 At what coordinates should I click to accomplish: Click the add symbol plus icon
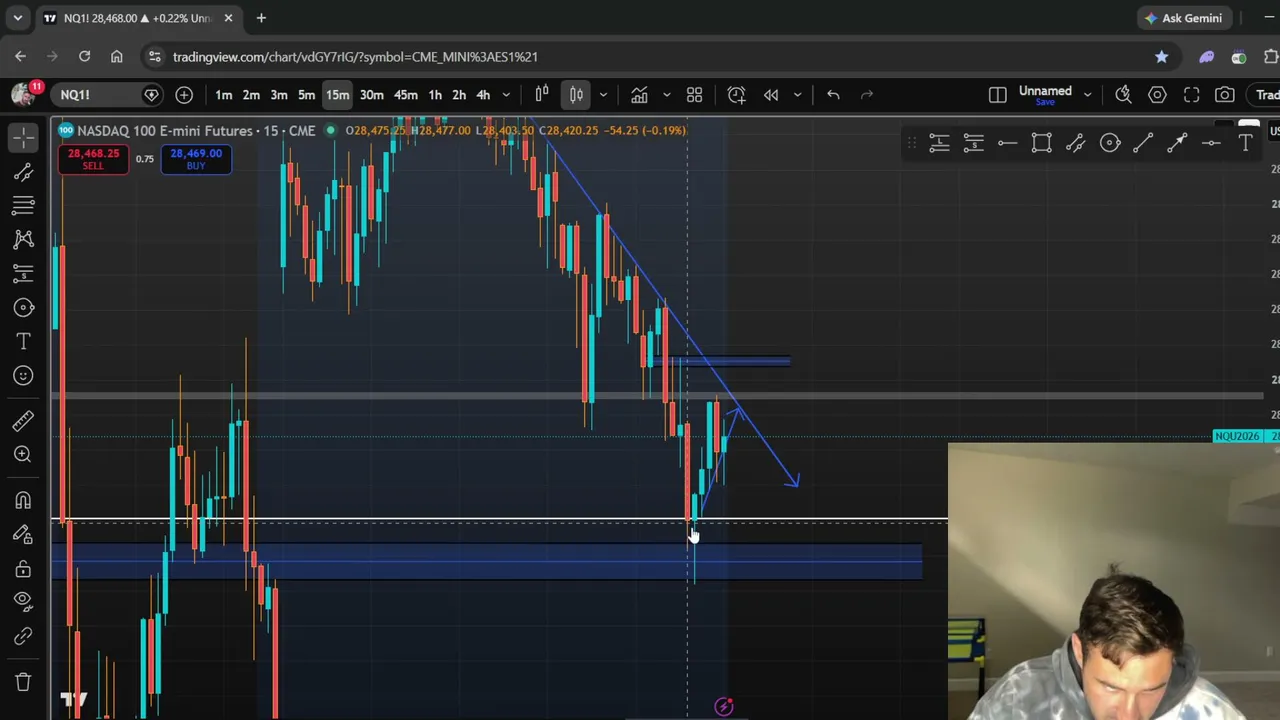coord(184,95)
